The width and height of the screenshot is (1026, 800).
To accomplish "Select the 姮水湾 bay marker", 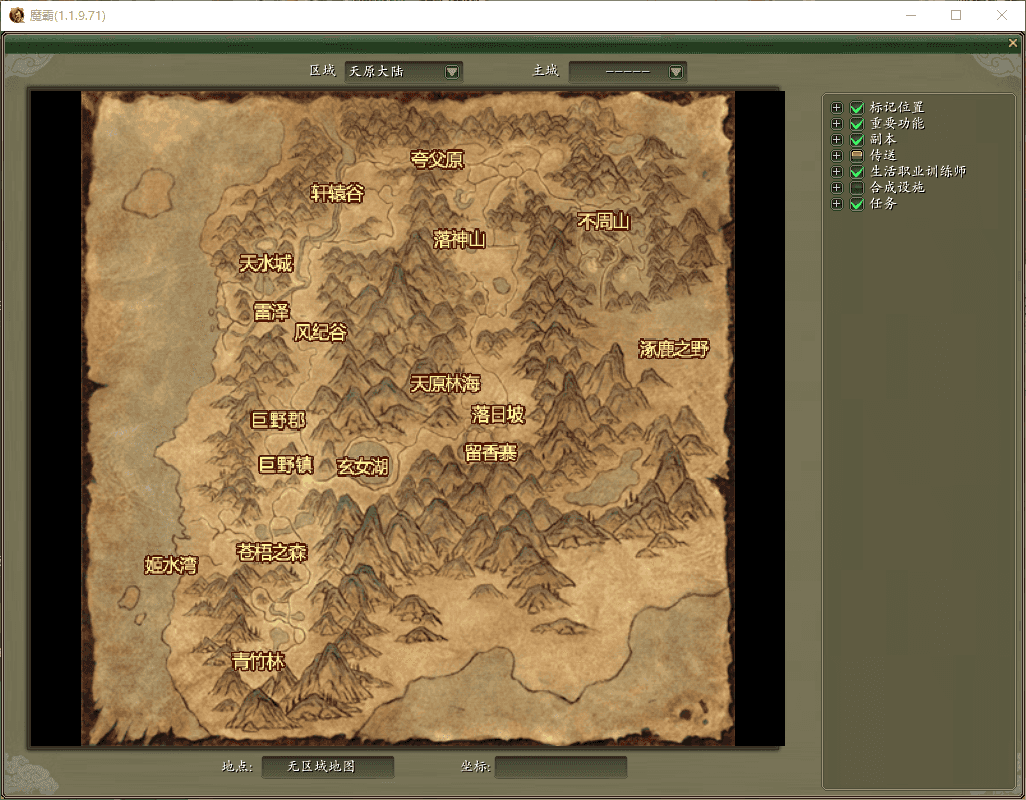I will pyautogui.click(x=171, y=565).
